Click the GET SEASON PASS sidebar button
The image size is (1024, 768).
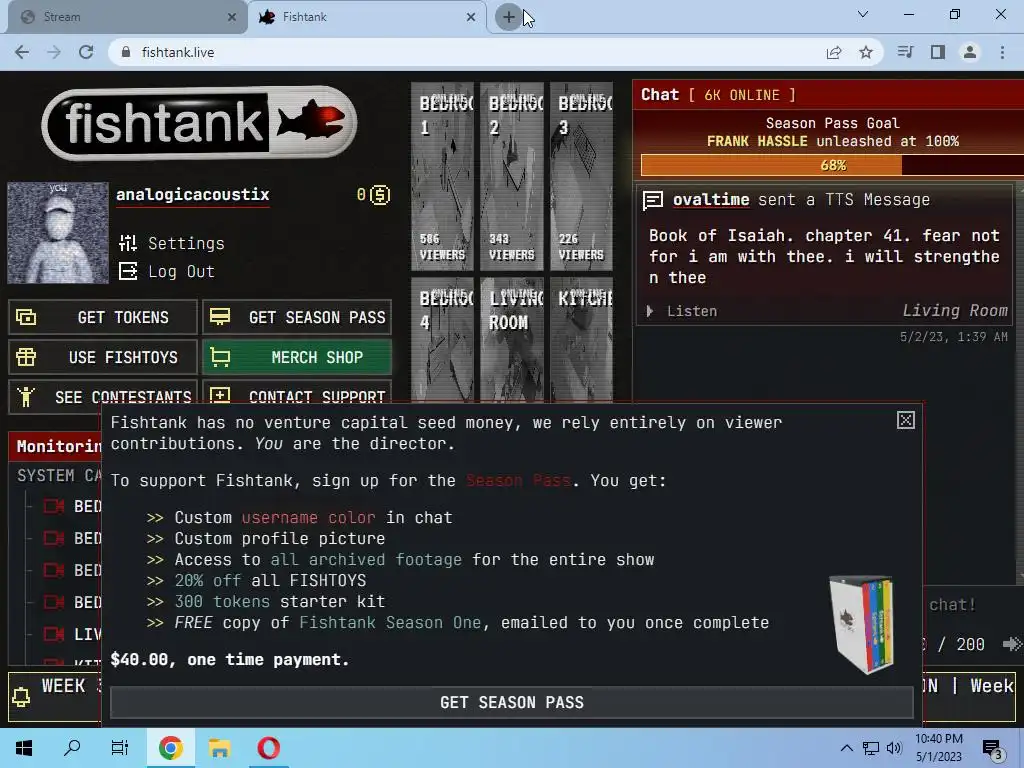pos(297,317)
